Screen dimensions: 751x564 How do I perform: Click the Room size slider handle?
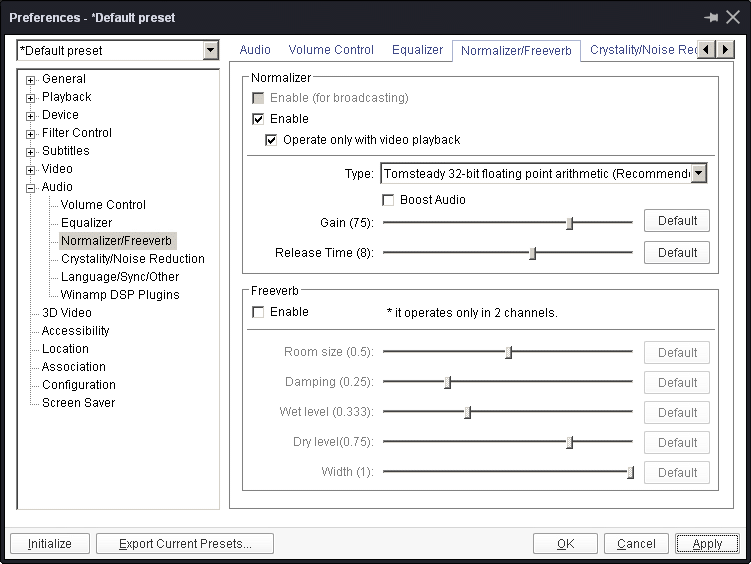[509, 352]
